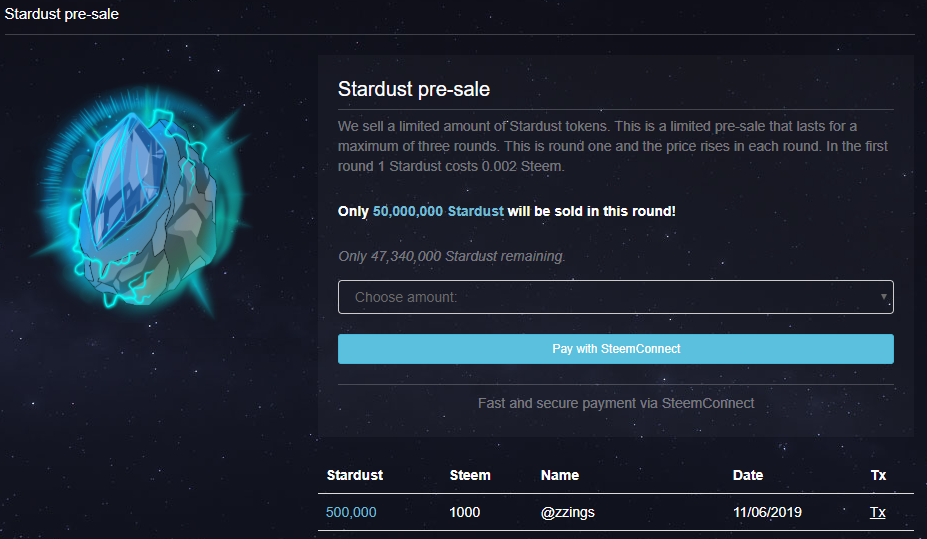Follow the underlined Tx link for @zzings
Image resolution: width=927 pixels, height=539 pixels.
(x=877, y=512)
